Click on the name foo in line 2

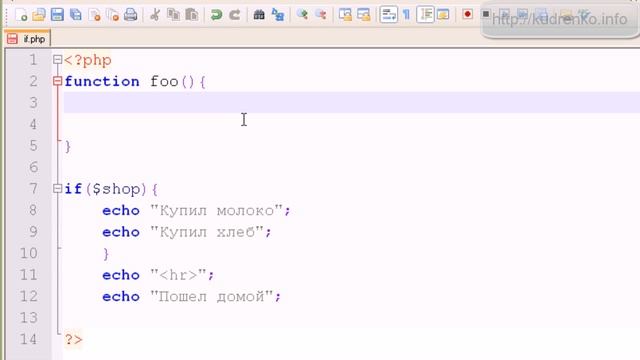tap(164, 81)
